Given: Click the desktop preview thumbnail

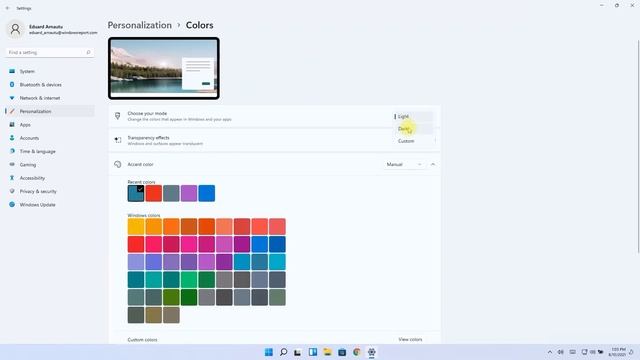Looking at the screenshot, I should (164, 68).
